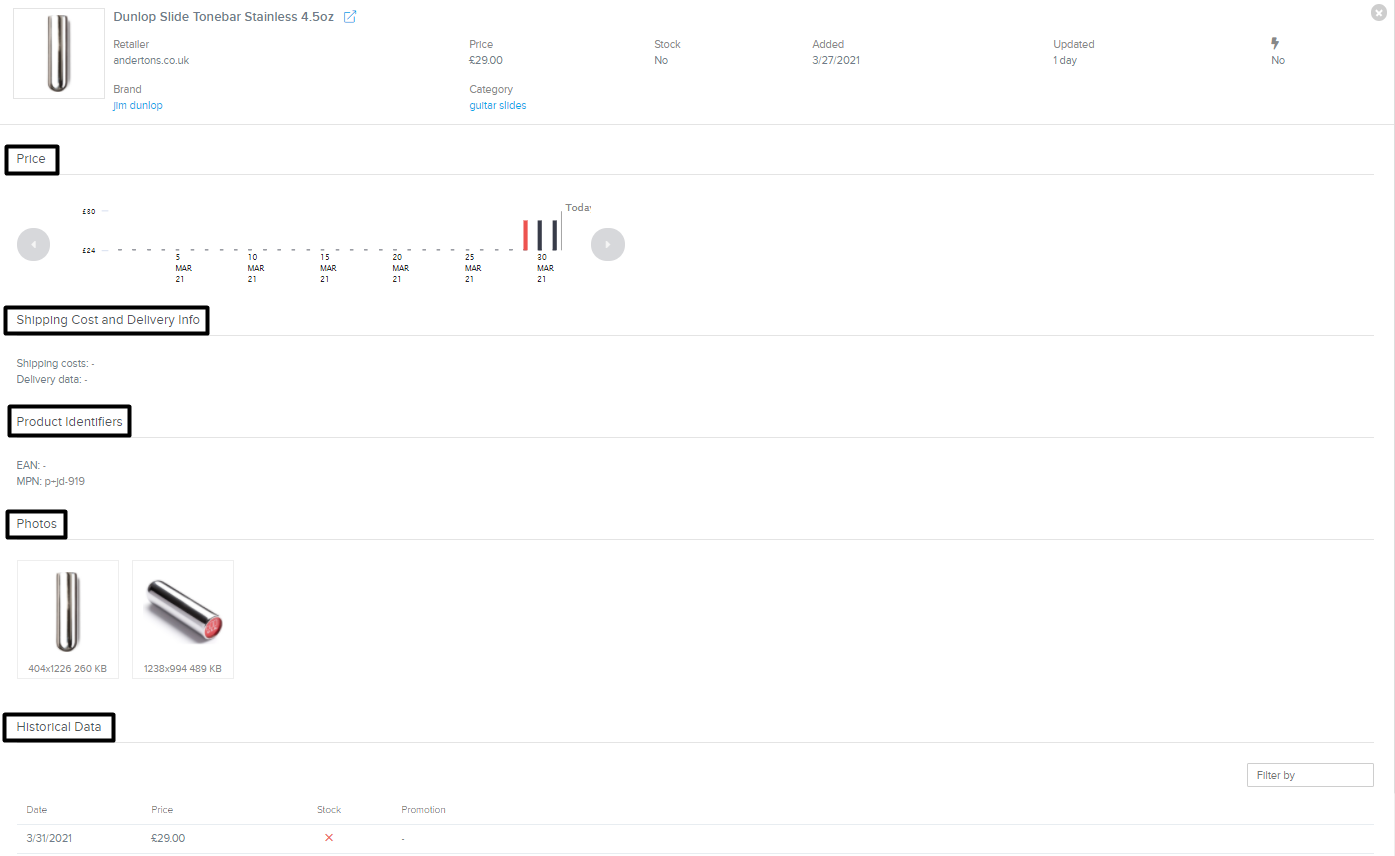Viewport: 1395px width, 856px height.
Task: Go to previous period in price chart
Action: 33,244
